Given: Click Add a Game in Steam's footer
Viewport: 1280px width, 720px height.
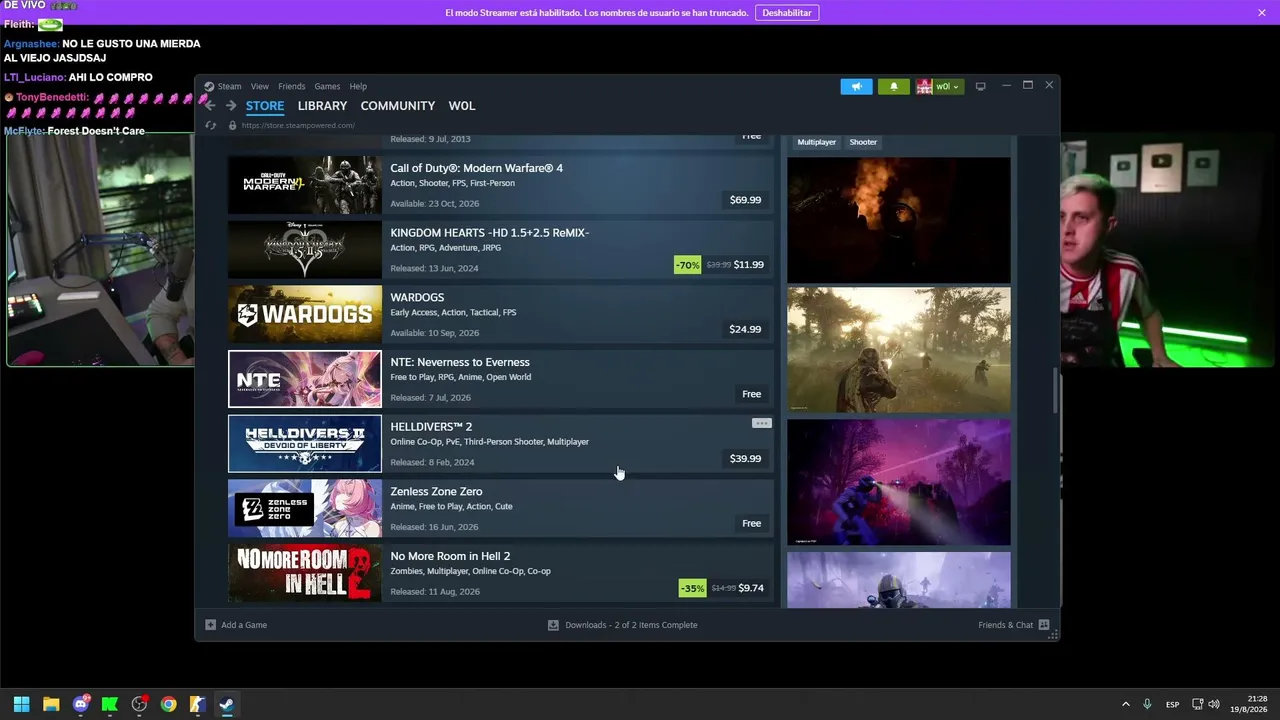Looking at the screenshot, I should click(244, 625).
